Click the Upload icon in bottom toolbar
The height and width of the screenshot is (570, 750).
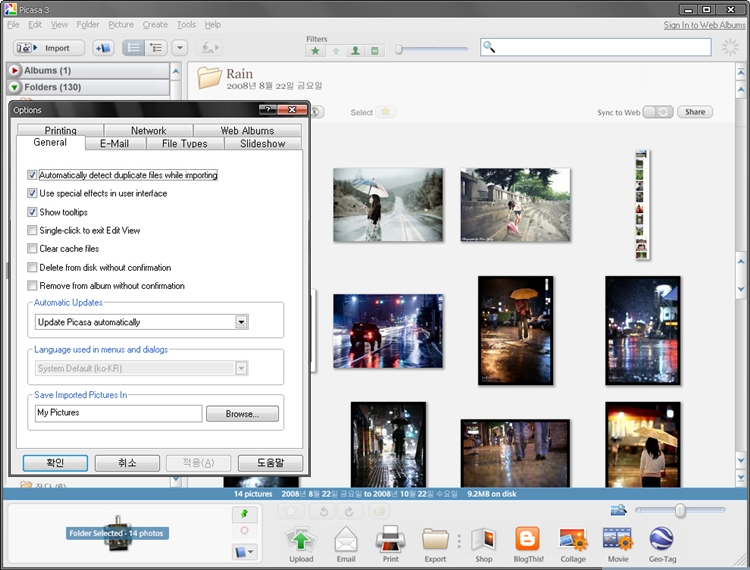pyautogui.click(x=301, y=540)
